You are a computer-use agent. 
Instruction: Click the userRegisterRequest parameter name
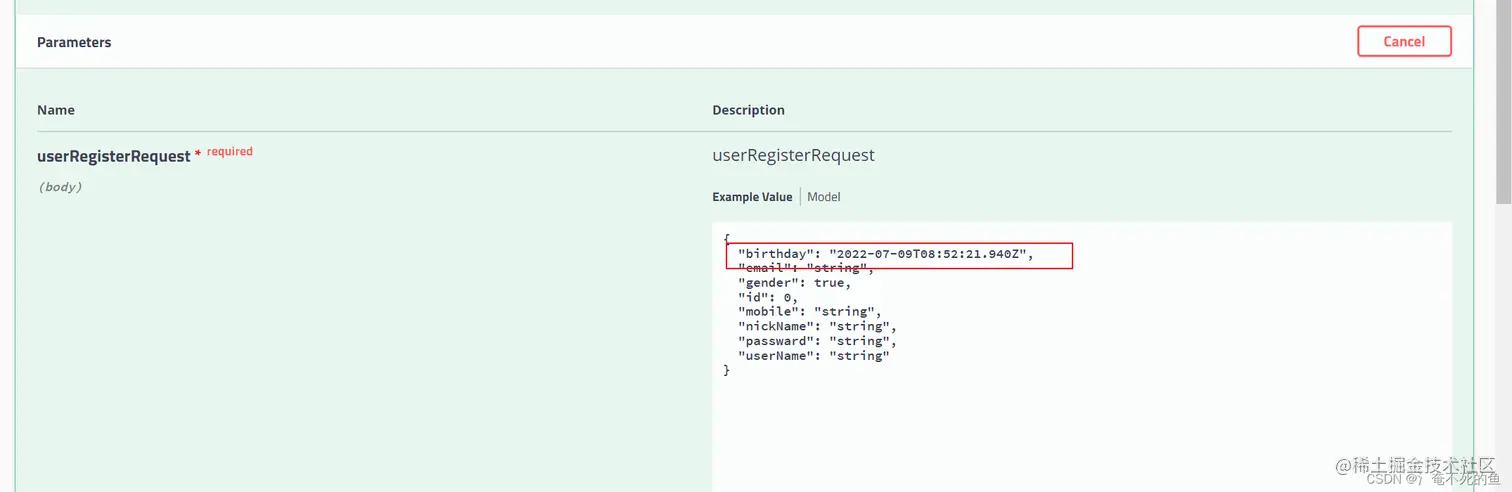pyautogui.click(x=114, y=156)
